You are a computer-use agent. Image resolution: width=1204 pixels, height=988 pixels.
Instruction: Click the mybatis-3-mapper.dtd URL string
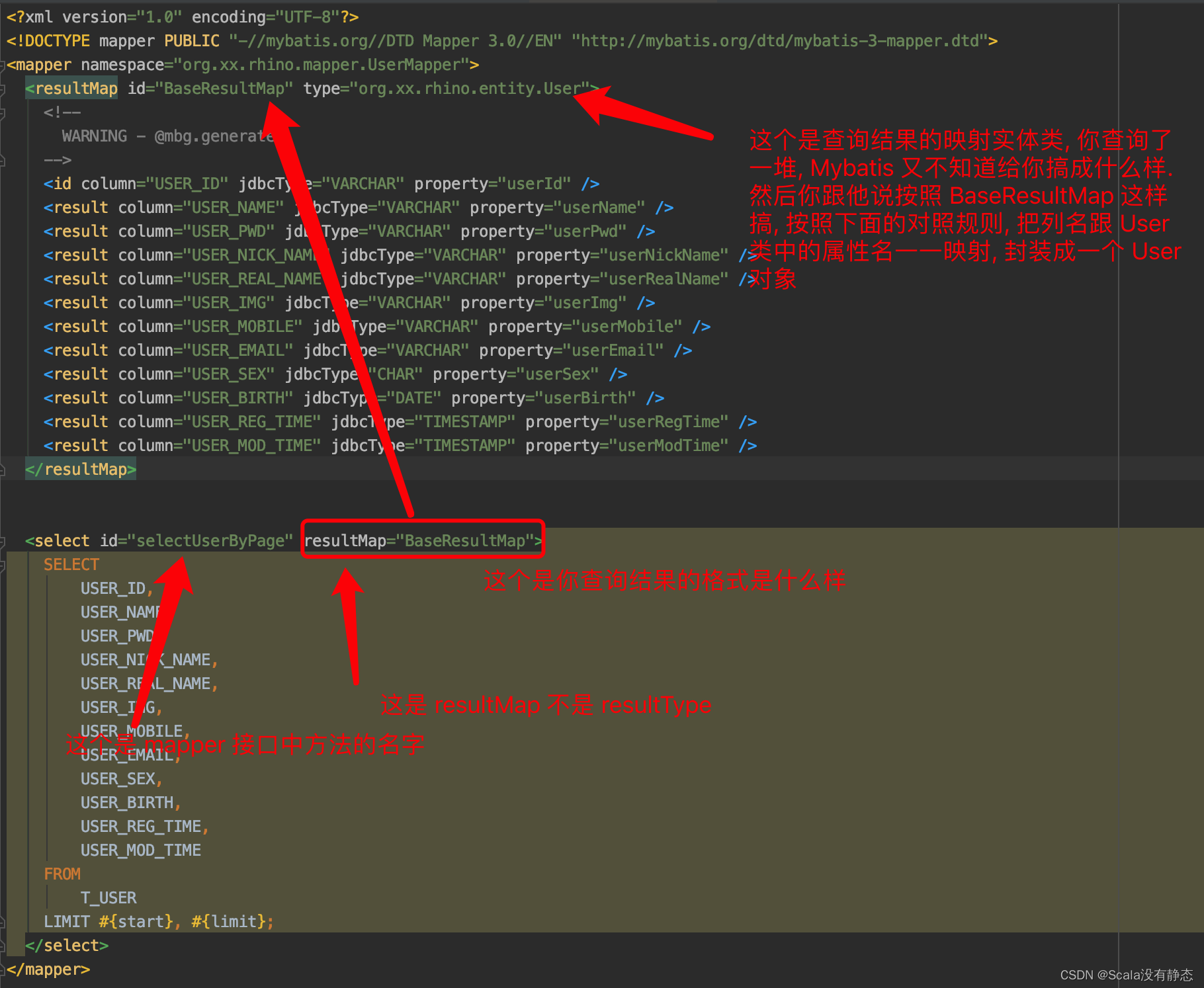[780, 41]
